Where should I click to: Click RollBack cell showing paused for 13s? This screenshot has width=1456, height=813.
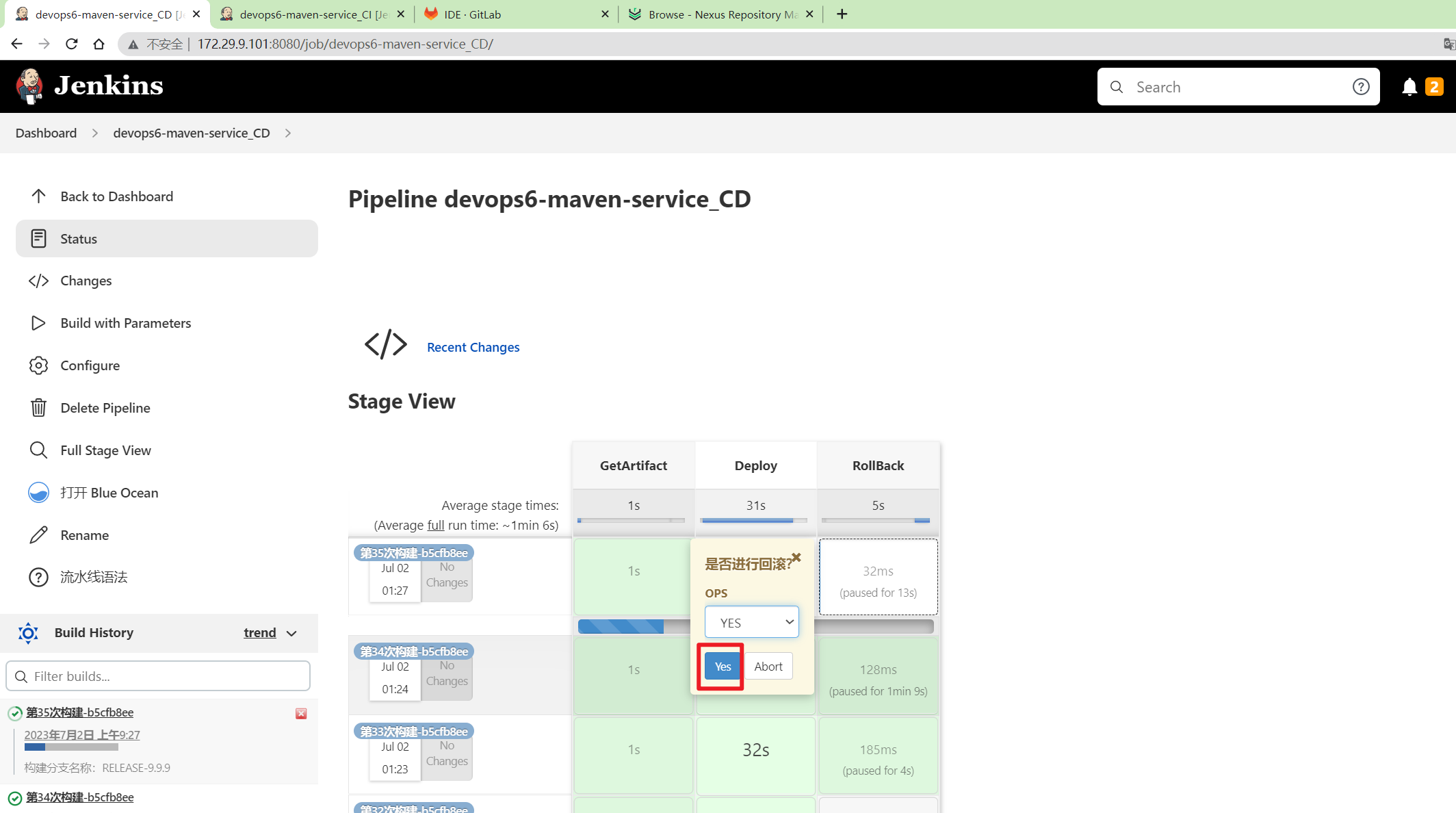(878, 577)
